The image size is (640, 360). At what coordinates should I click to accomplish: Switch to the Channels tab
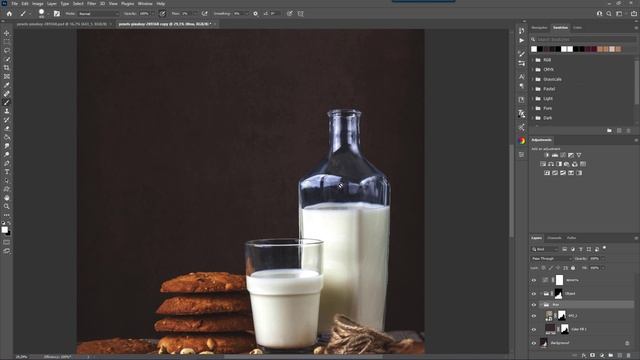coord(554,238)
